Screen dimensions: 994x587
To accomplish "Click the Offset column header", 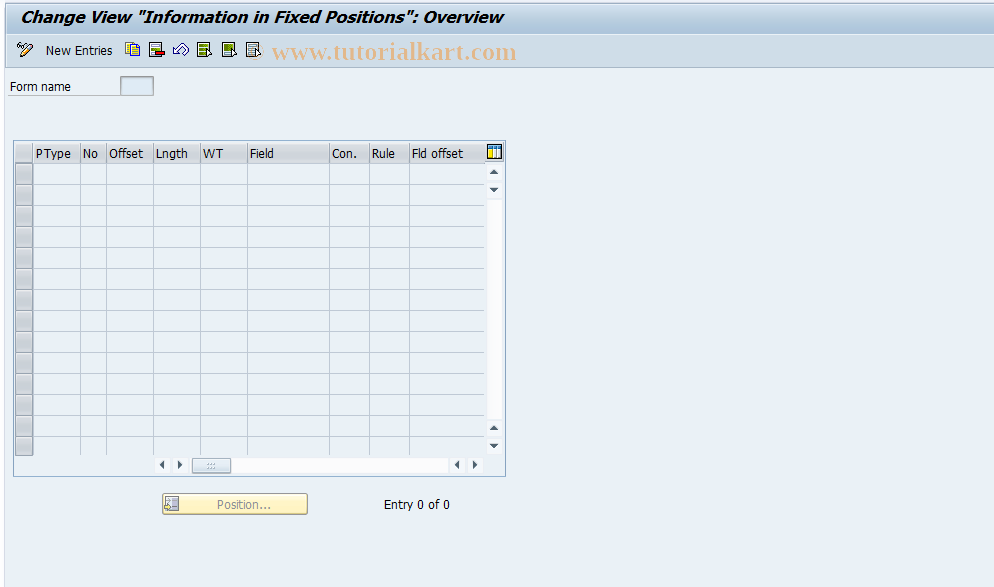I will (x=129, y=153).
